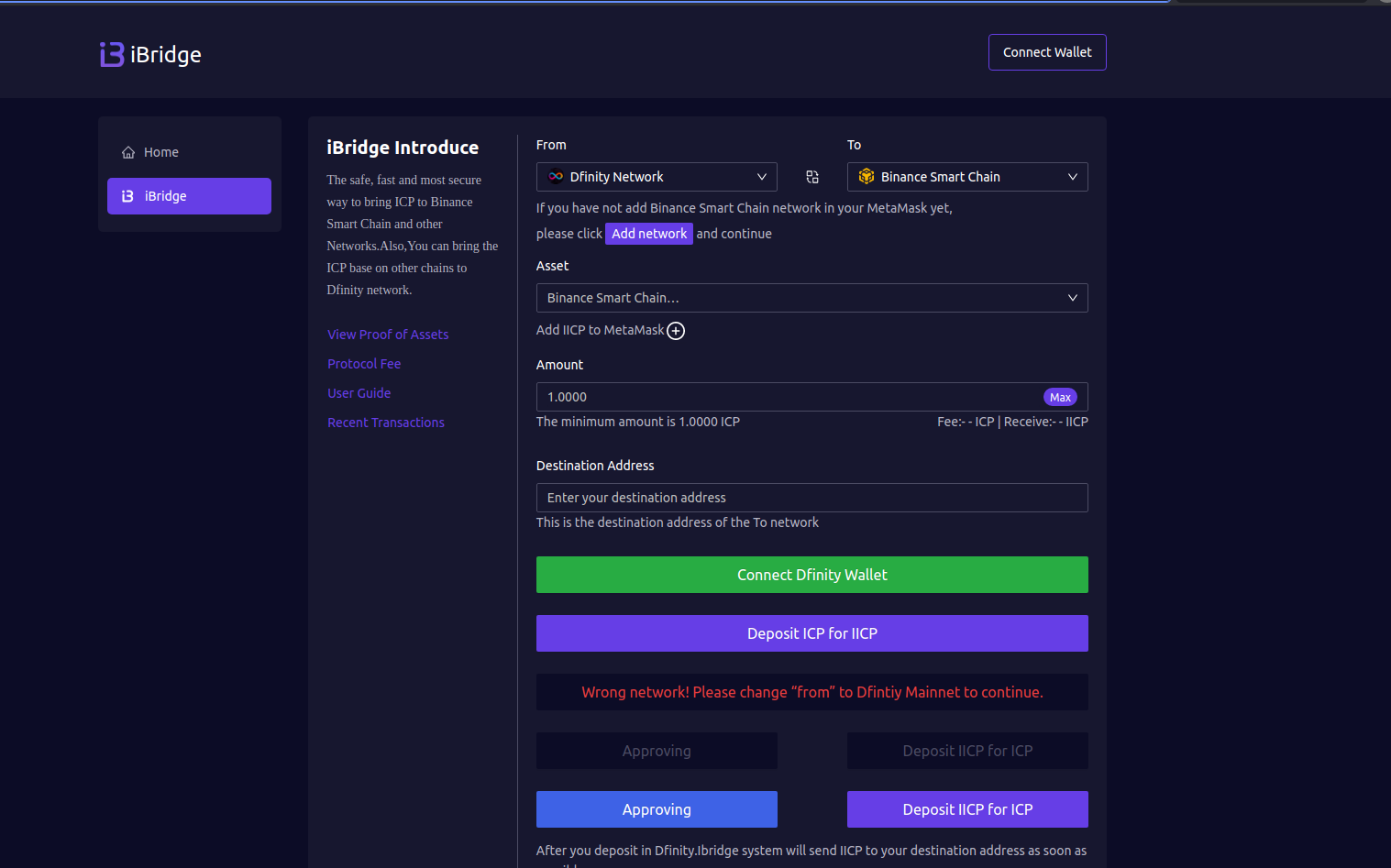
Task: Click the 'Amount' label above input
Action: click(x=559, y=365)
